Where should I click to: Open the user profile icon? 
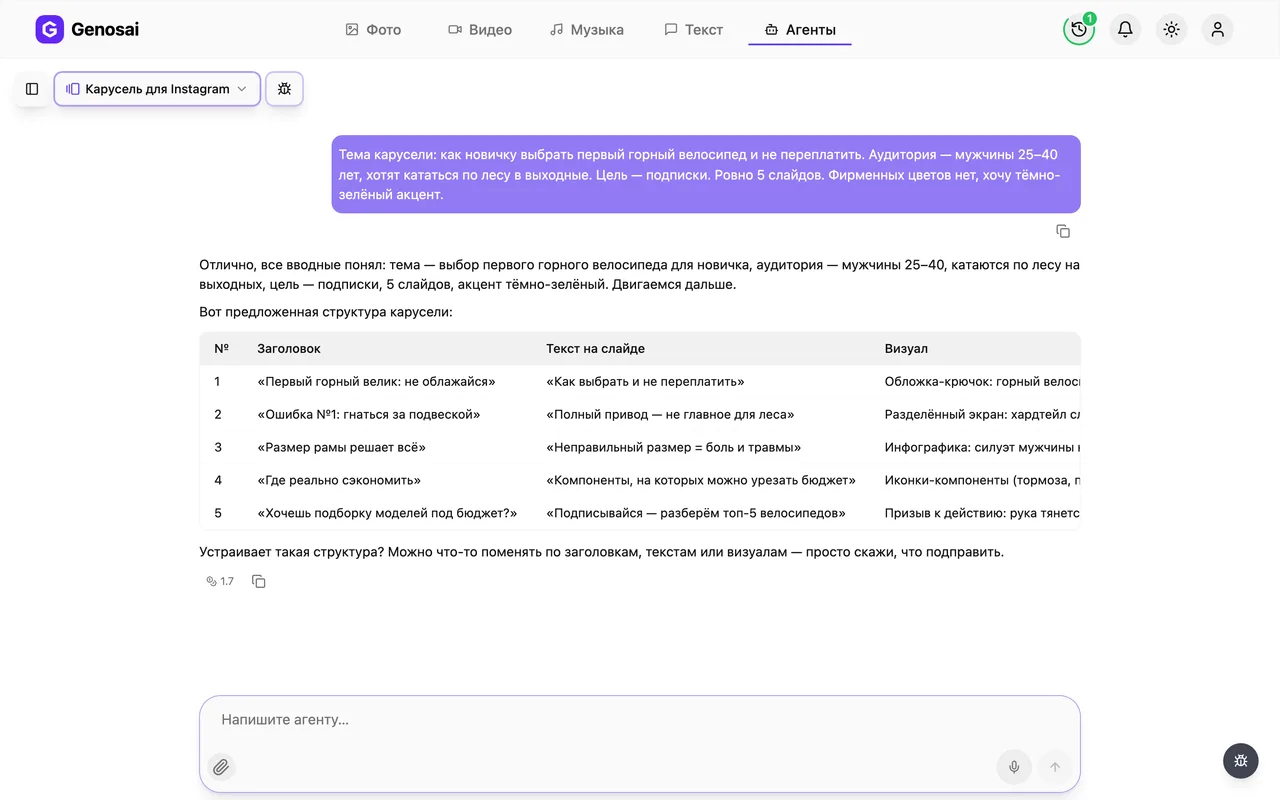tap(1217, 29)
